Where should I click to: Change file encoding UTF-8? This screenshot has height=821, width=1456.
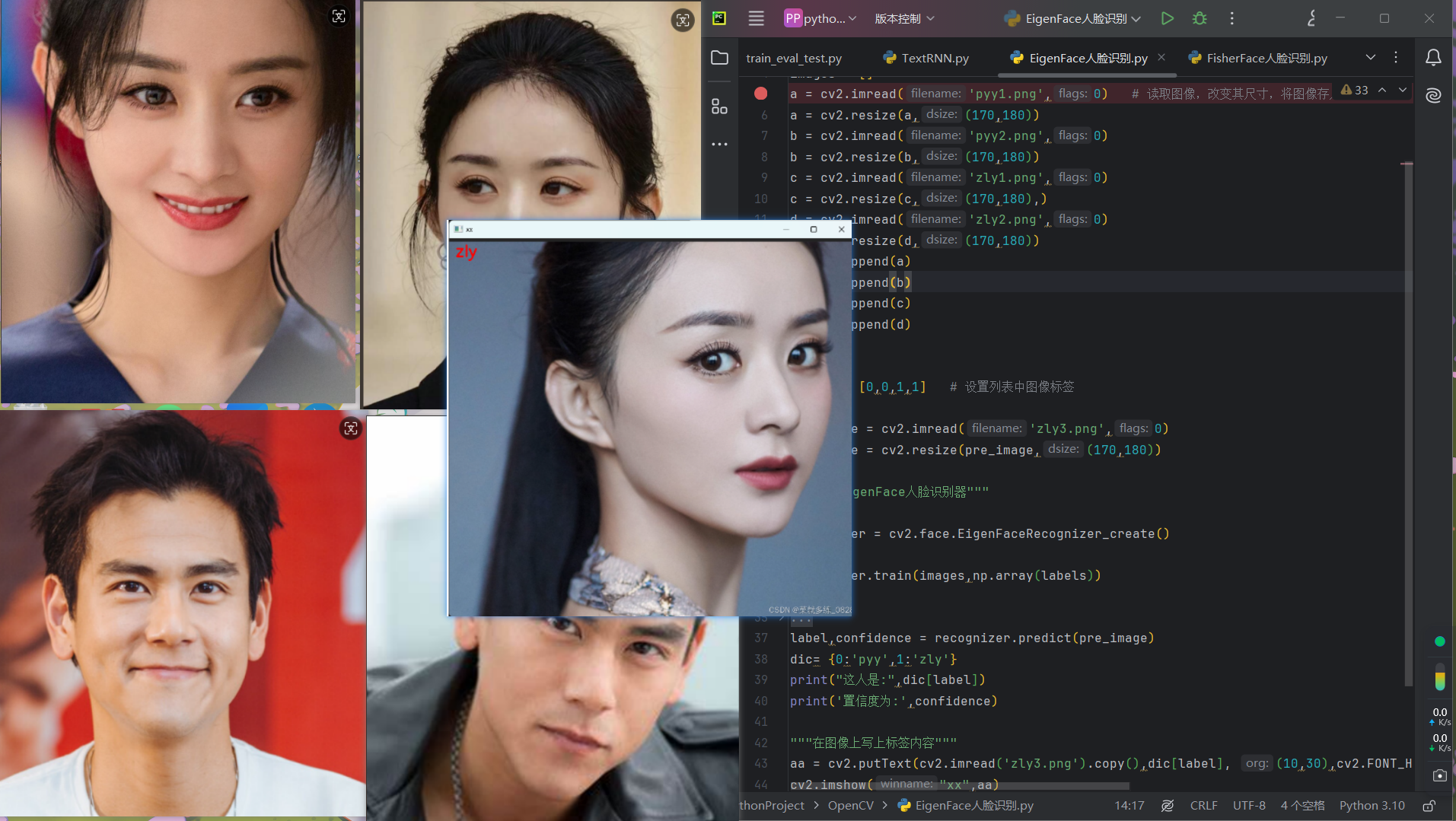(x=1249, y=805)
